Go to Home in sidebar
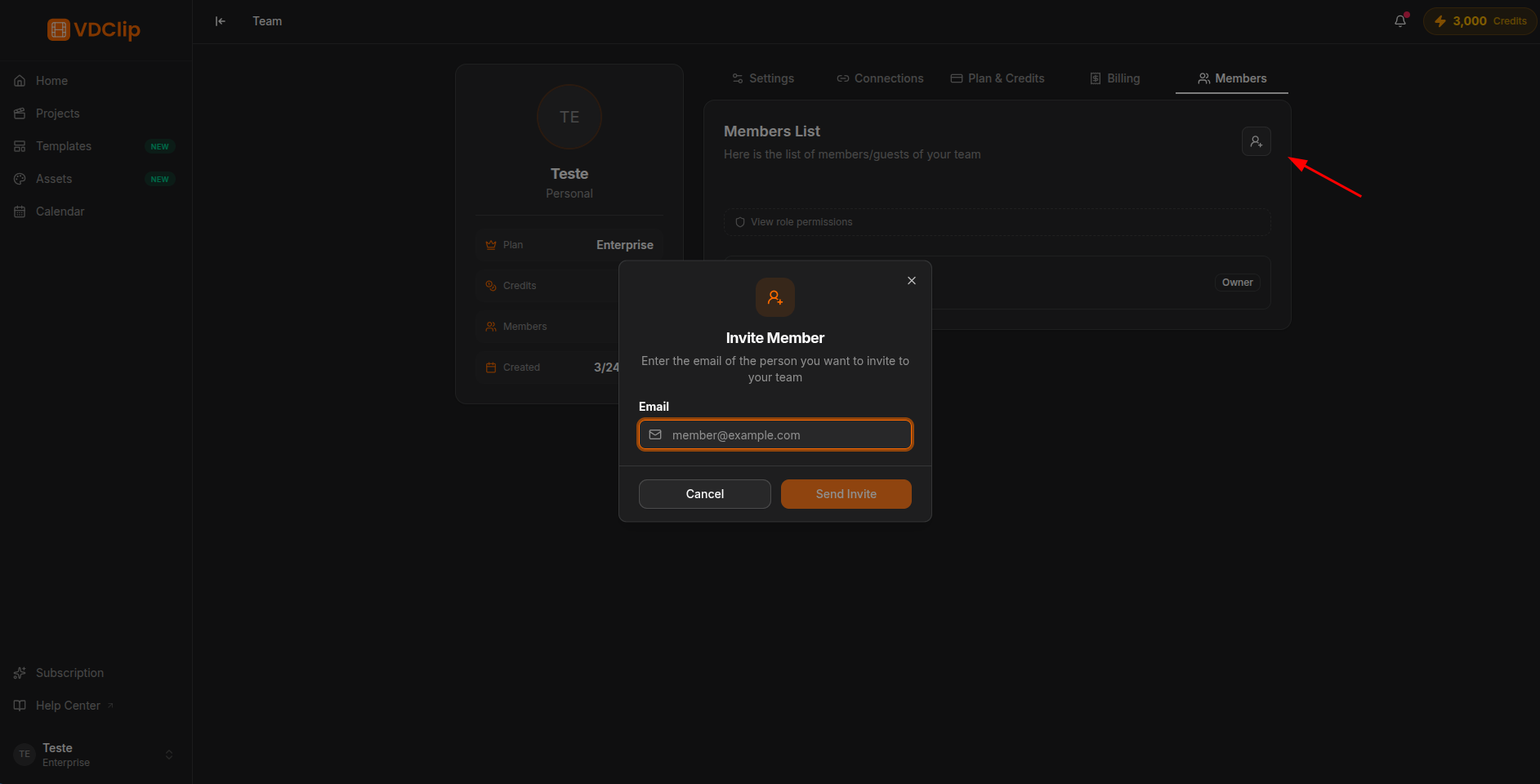 (96, 81)
